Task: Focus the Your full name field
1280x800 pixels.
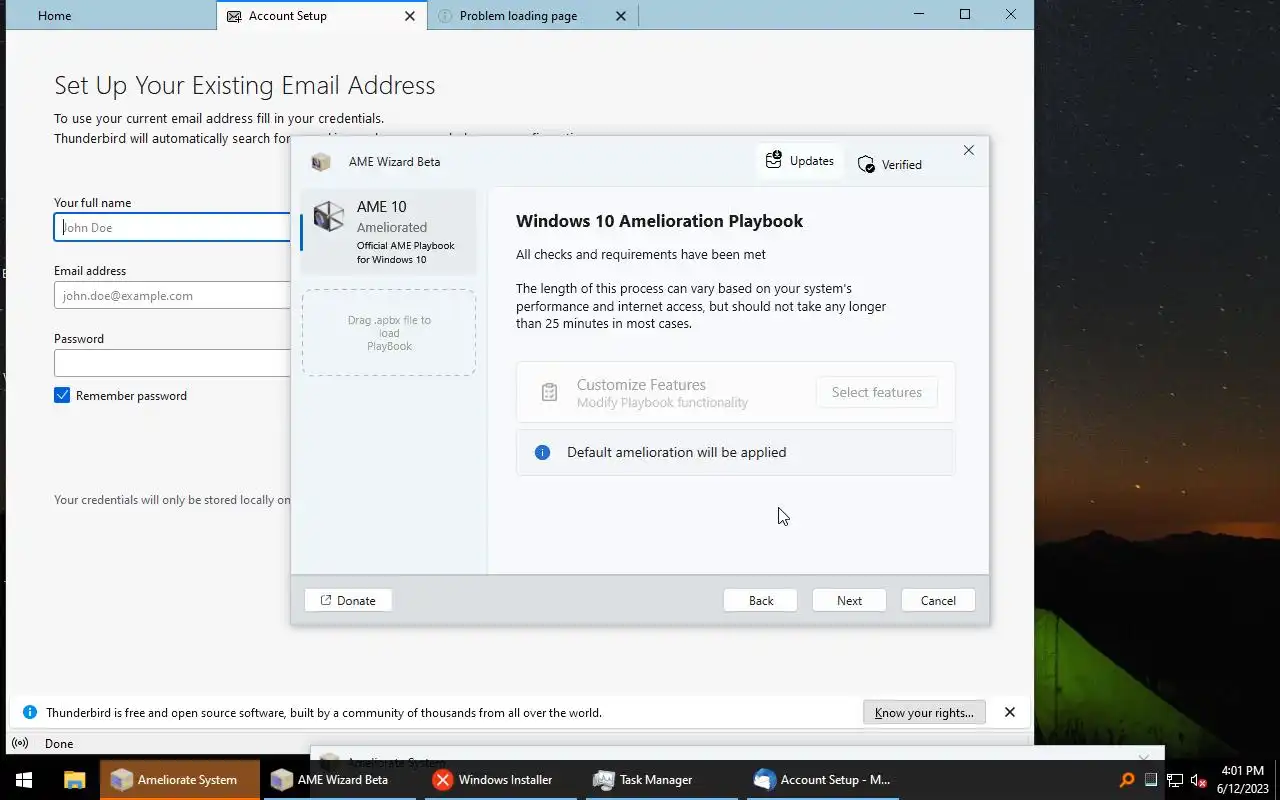Action: 172,227
